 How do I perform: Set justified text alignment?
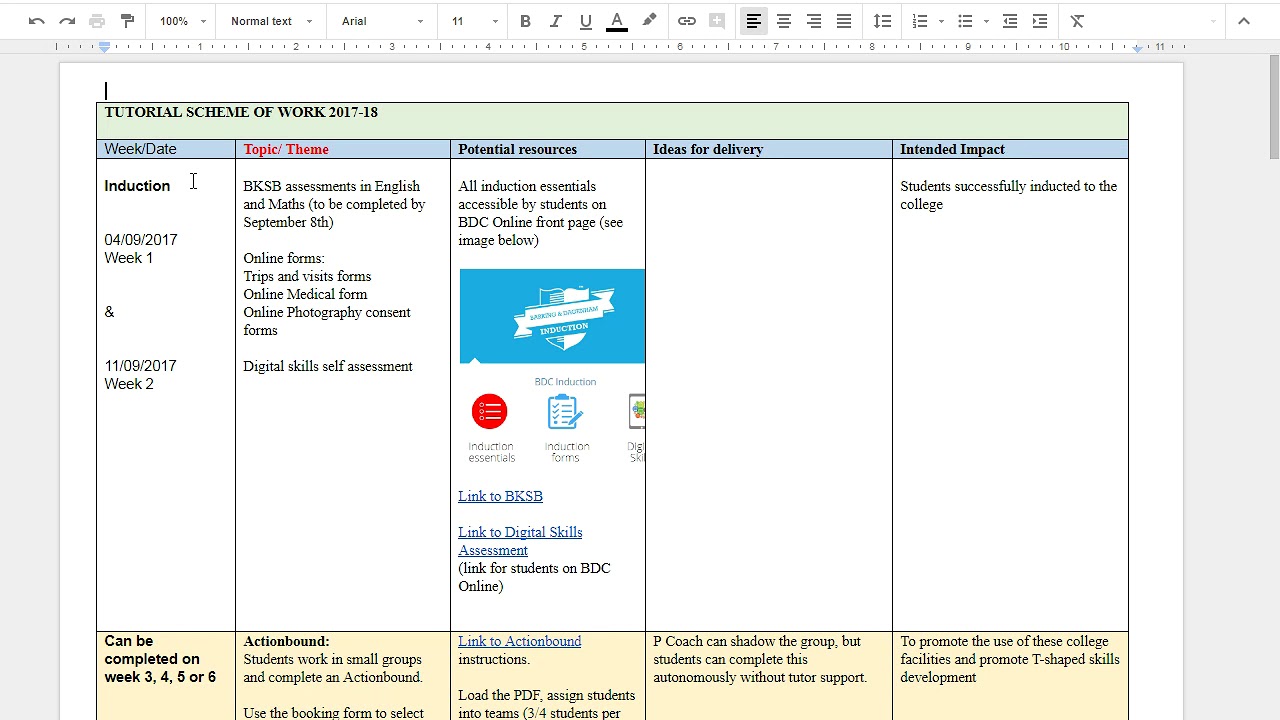click(x=844, y=21)
